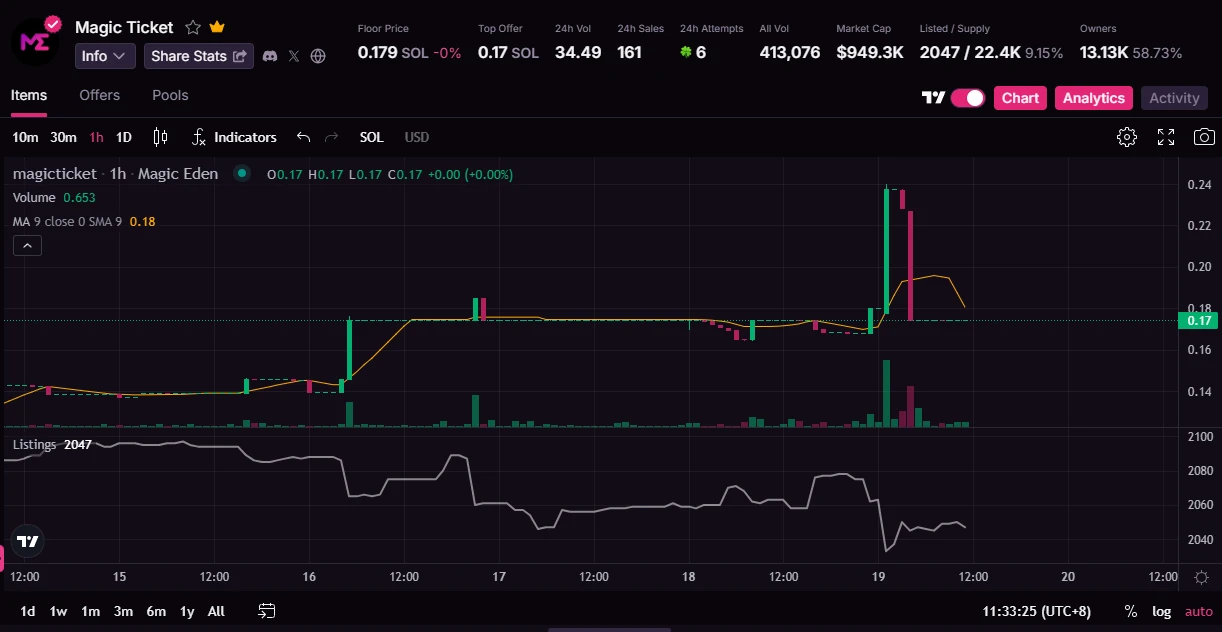Toggle percent scale on the chart

1131,611
